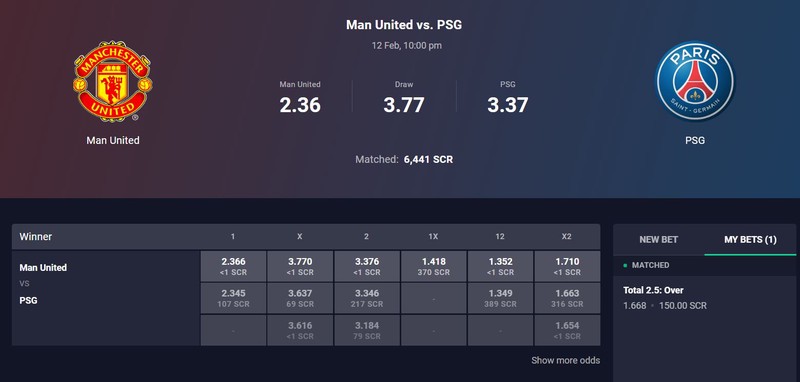Click the Manchester United crest logo
This screenshot has height=382, width=800.
(x=113, y=81)
